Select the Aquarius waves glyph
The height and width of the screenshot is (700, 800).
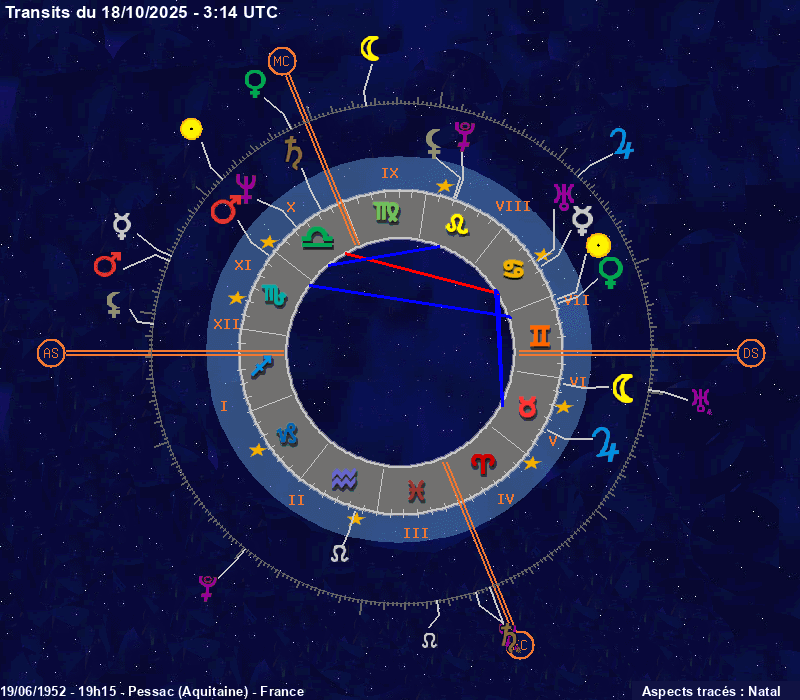[344, 478]
